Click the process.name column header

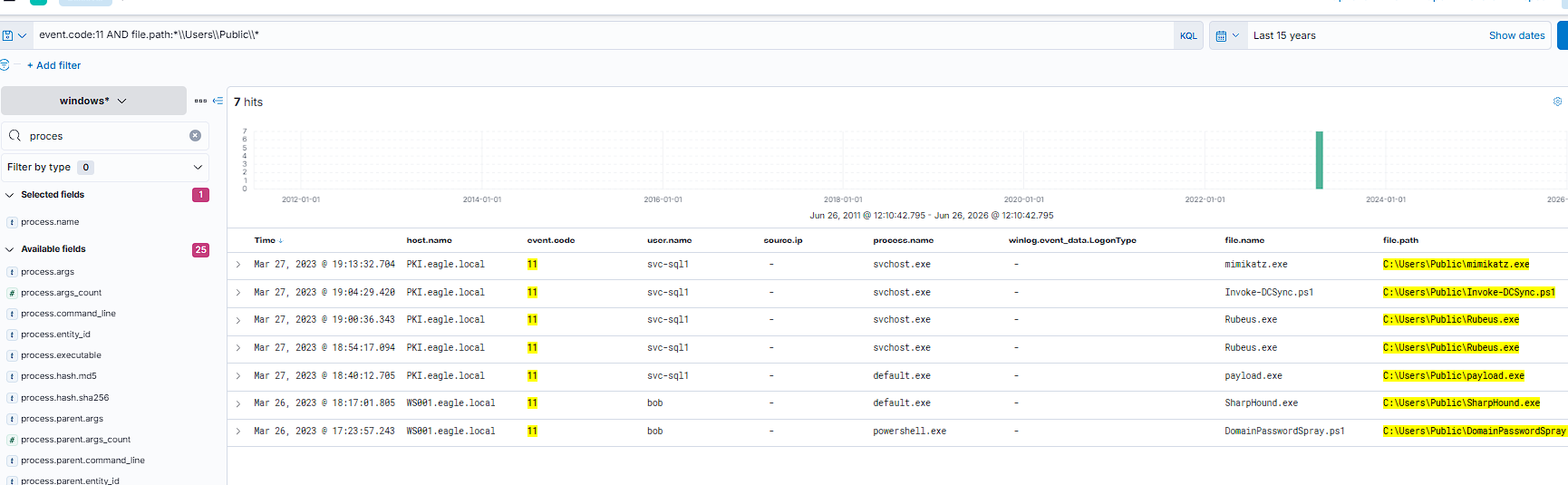(903, 240)
